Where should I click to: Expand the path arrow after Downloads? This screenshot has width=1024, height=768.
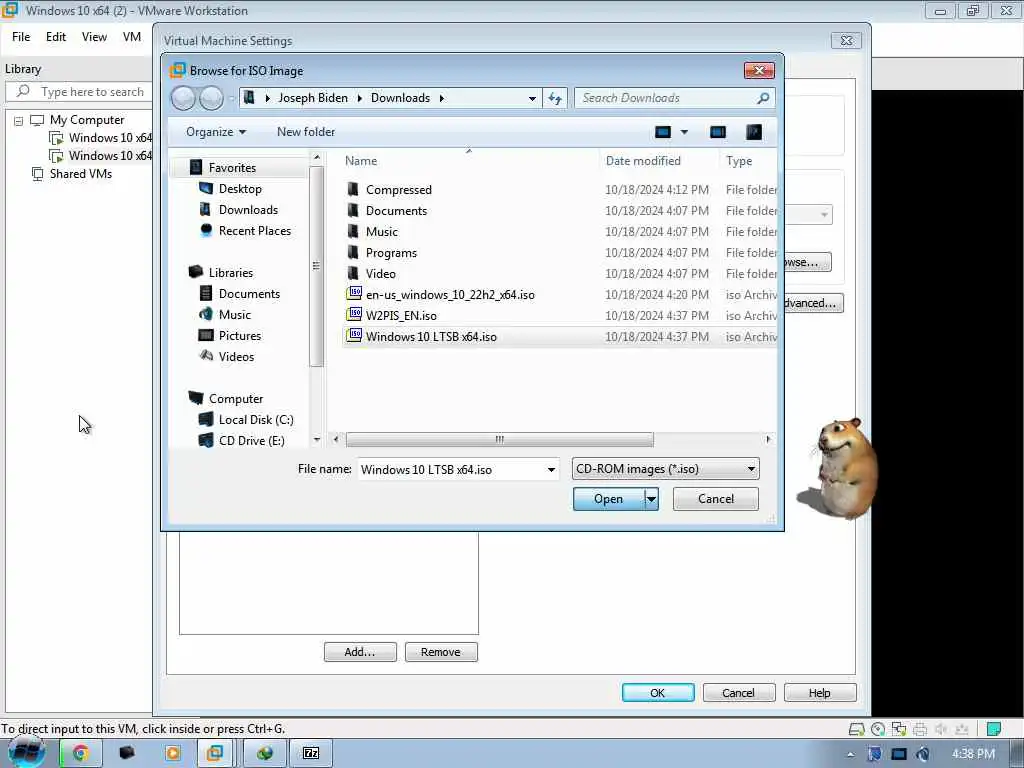tap(442, 98)
